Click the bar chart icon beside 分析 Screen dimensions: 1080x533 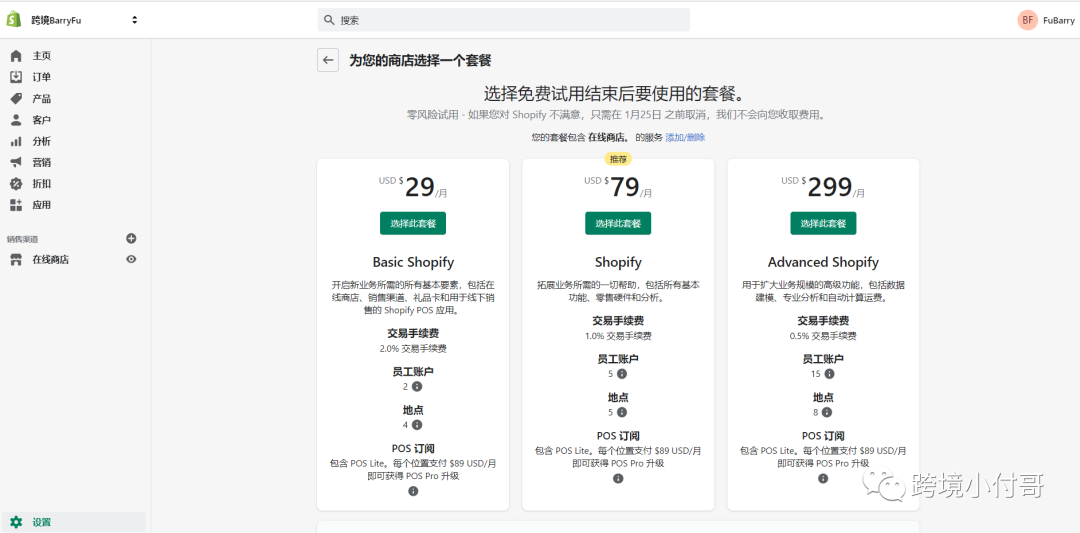[16, 141]
